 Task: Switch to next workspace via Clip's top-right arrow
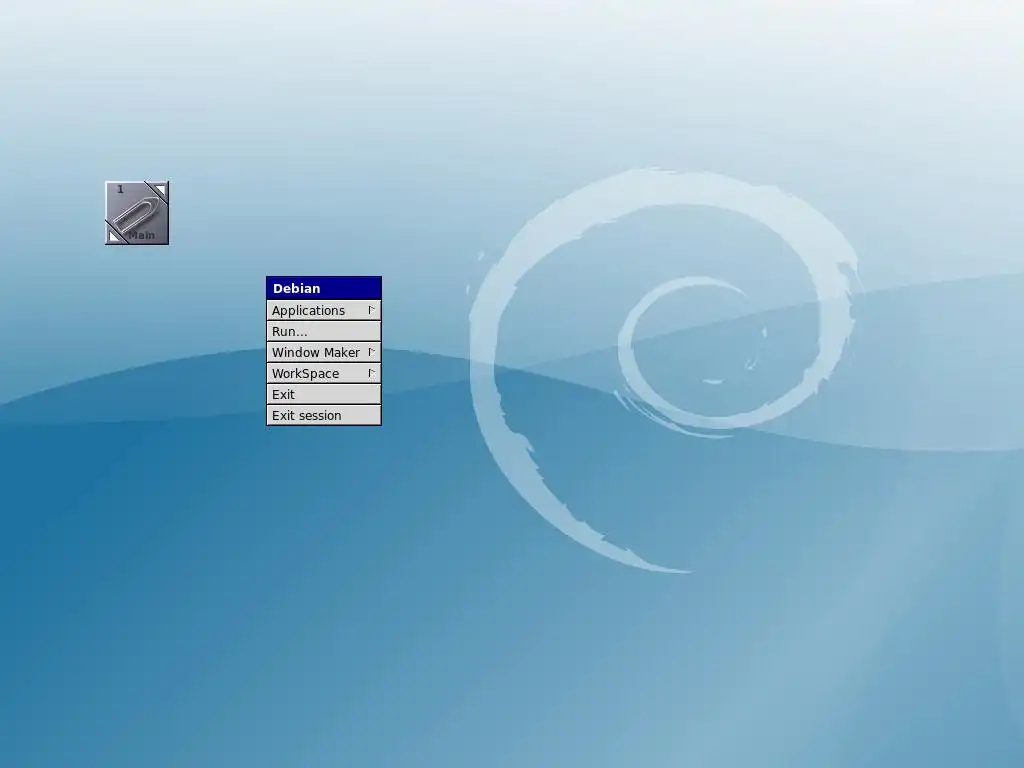[161, 189]
